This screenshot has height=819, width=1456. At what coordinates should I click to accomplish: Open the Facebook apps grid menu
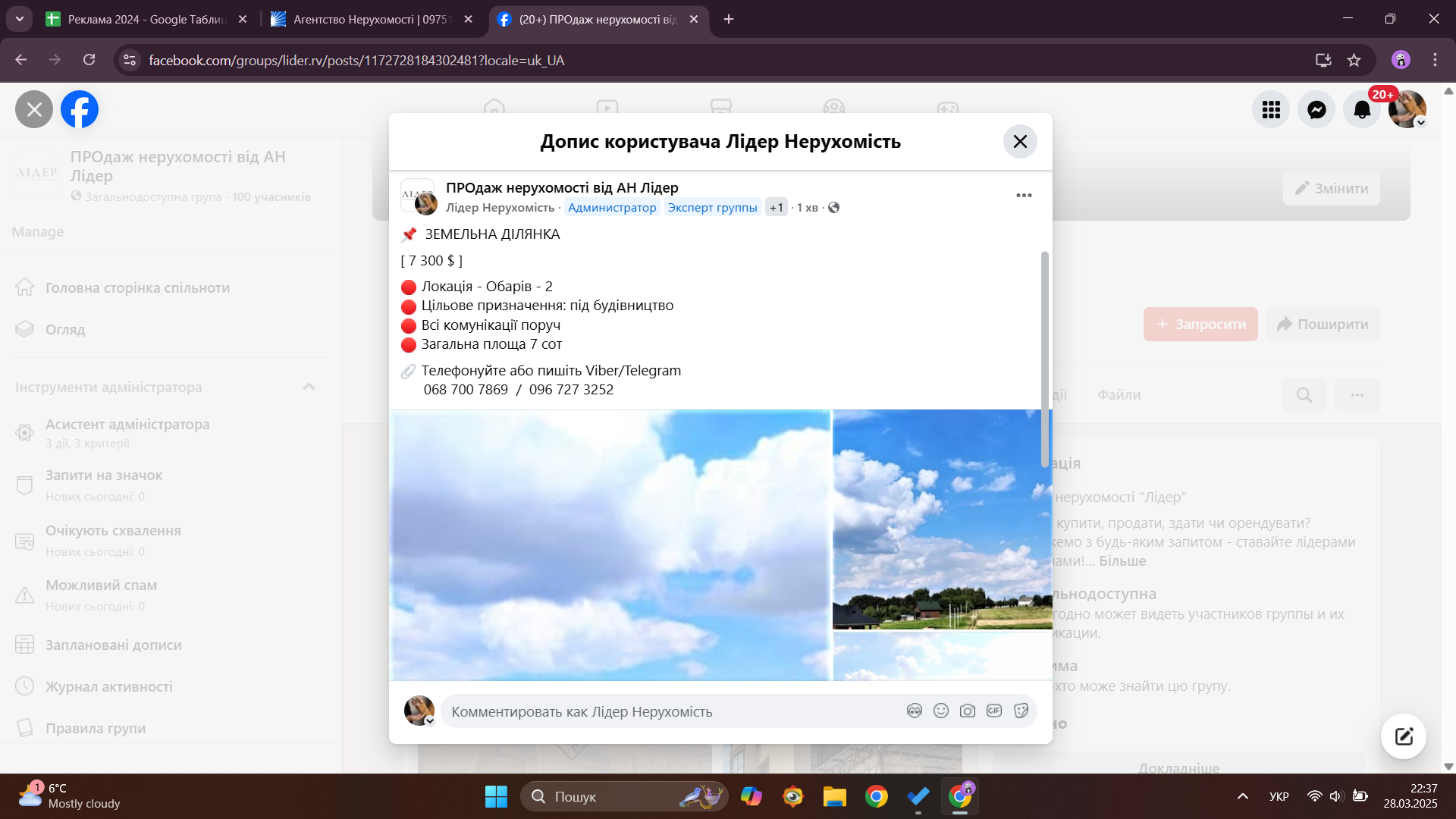(x=1271, y=110)
